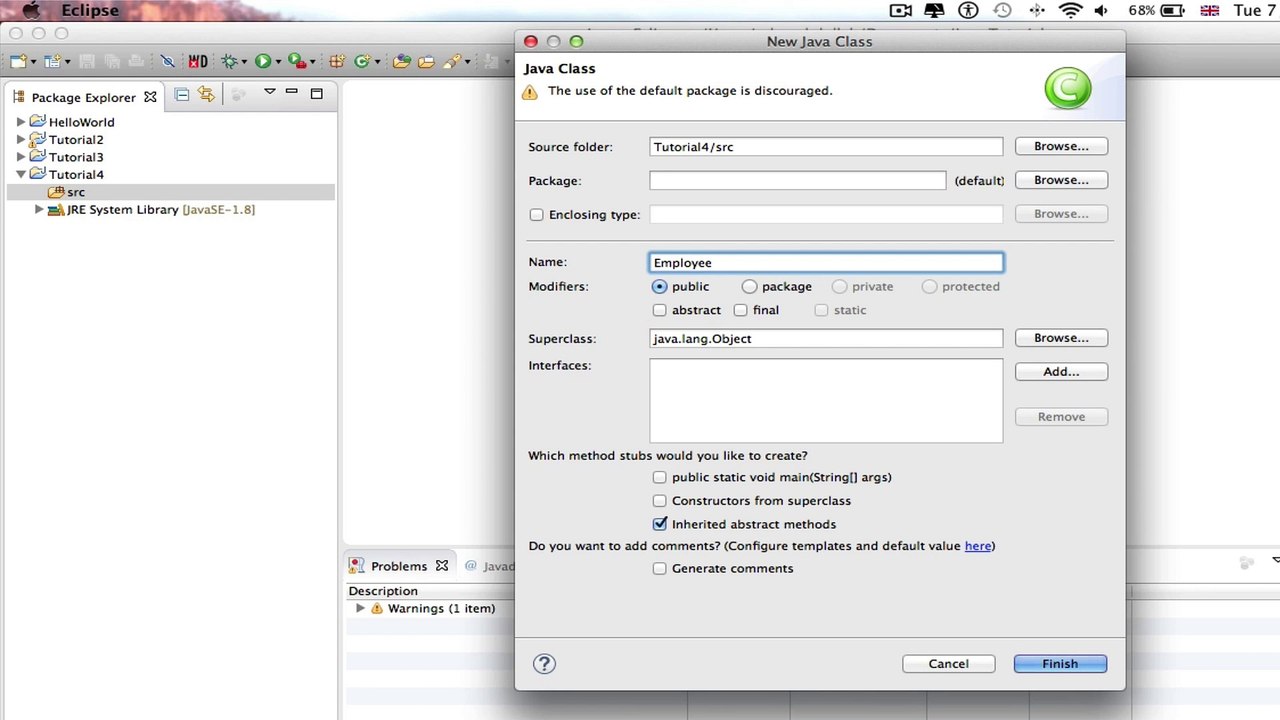Screen dimensions: 1280x720
Task: Browse for the Package
Action: coord(1061,180)
